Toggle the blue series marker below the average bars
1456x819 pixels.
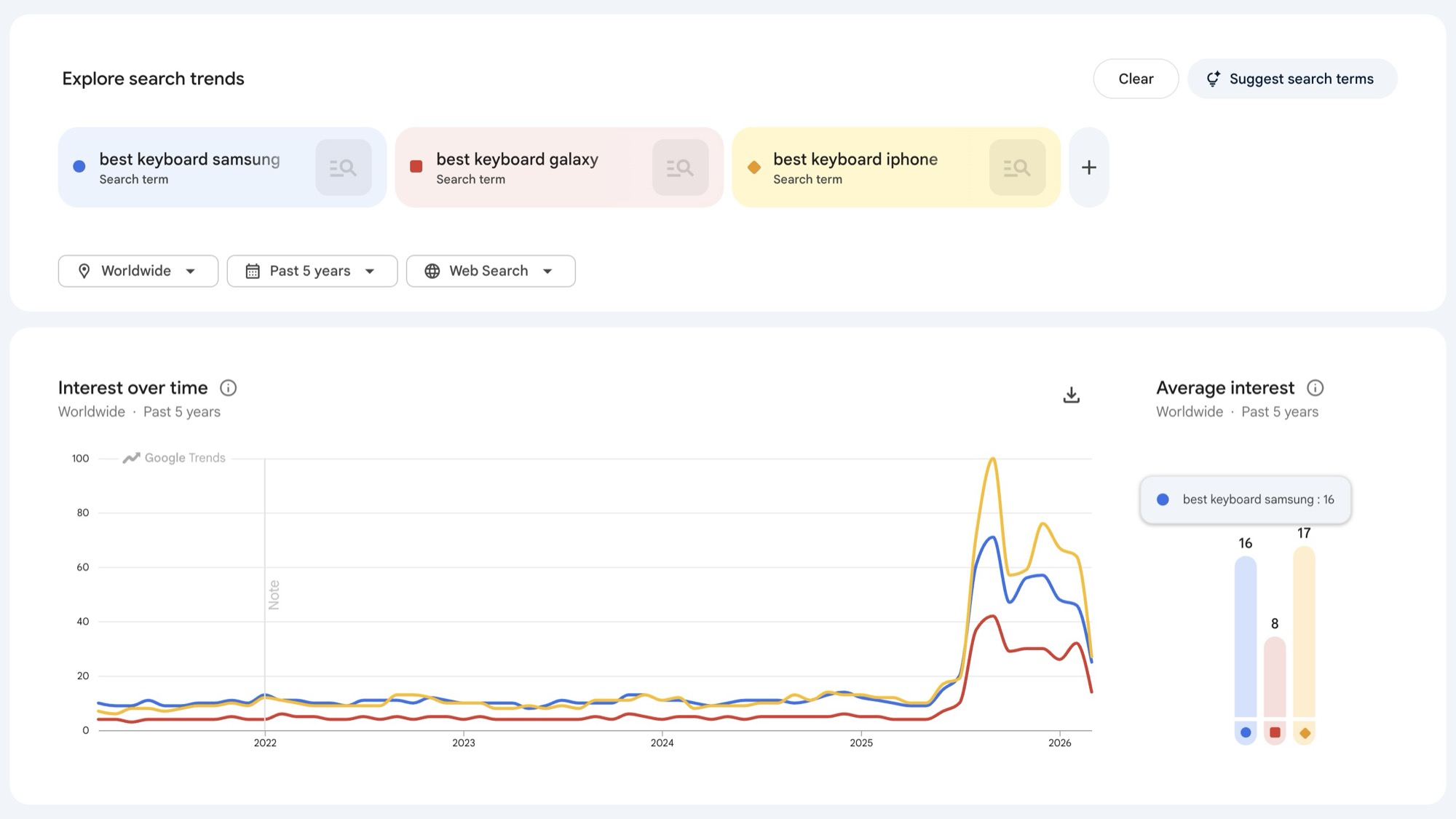(x=1245, y=732)
